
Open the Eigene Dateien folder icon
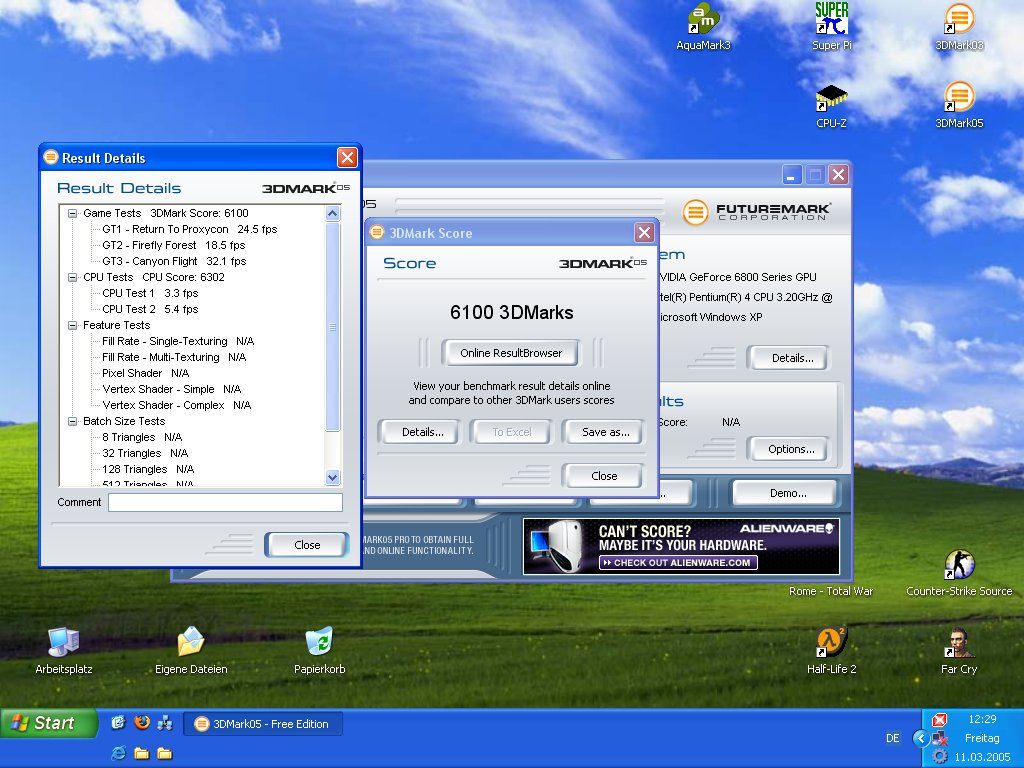pyautogui.click(x=191, y=650)
